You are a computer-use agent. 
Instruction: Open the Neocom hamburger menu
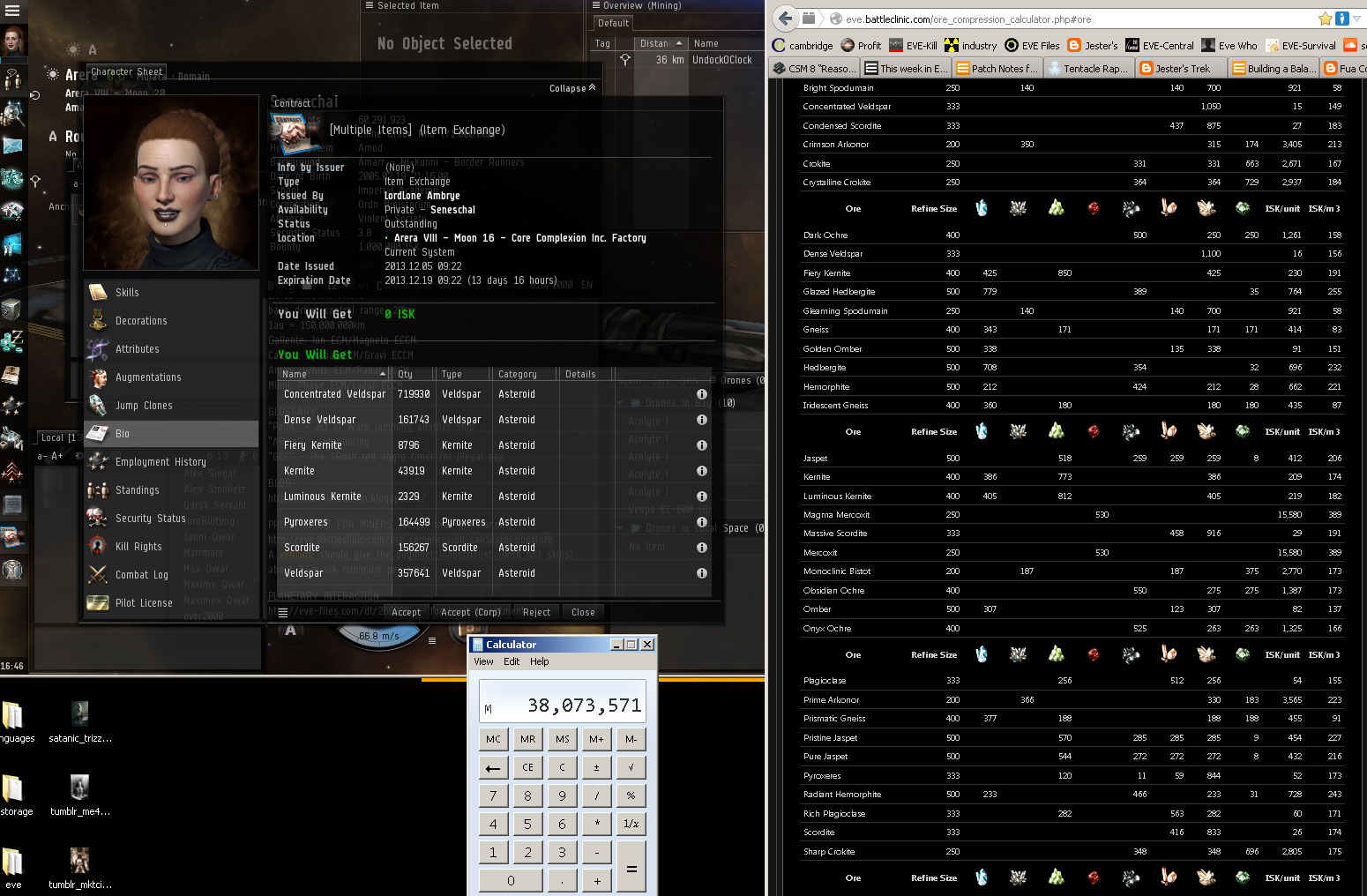pyautogui.click(x=14, y=11)
